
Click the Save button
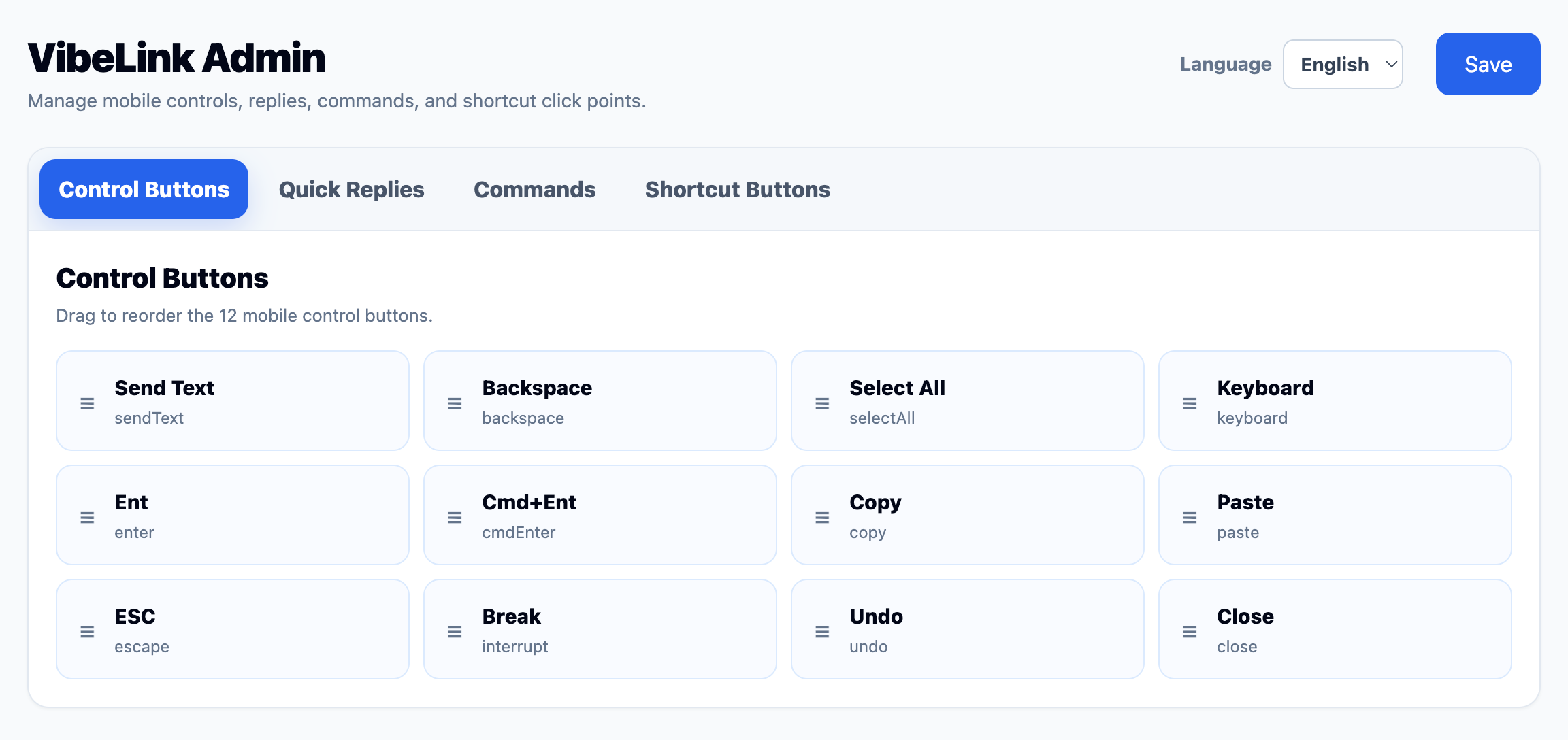1488,64
